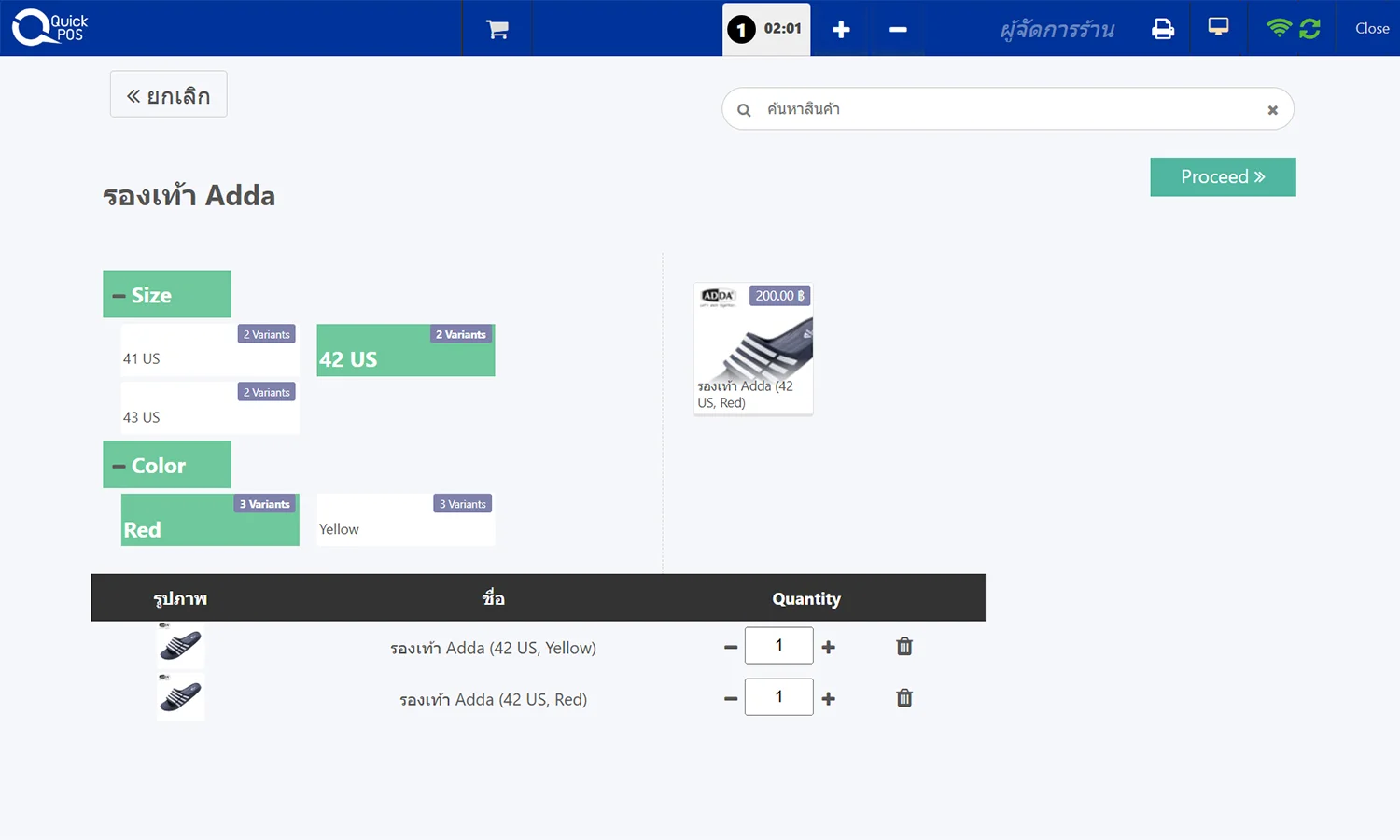Image resolution: width=1400 pixels, height=840 pixels.
Task: Add a new order with plus icon
Action: 840,29
